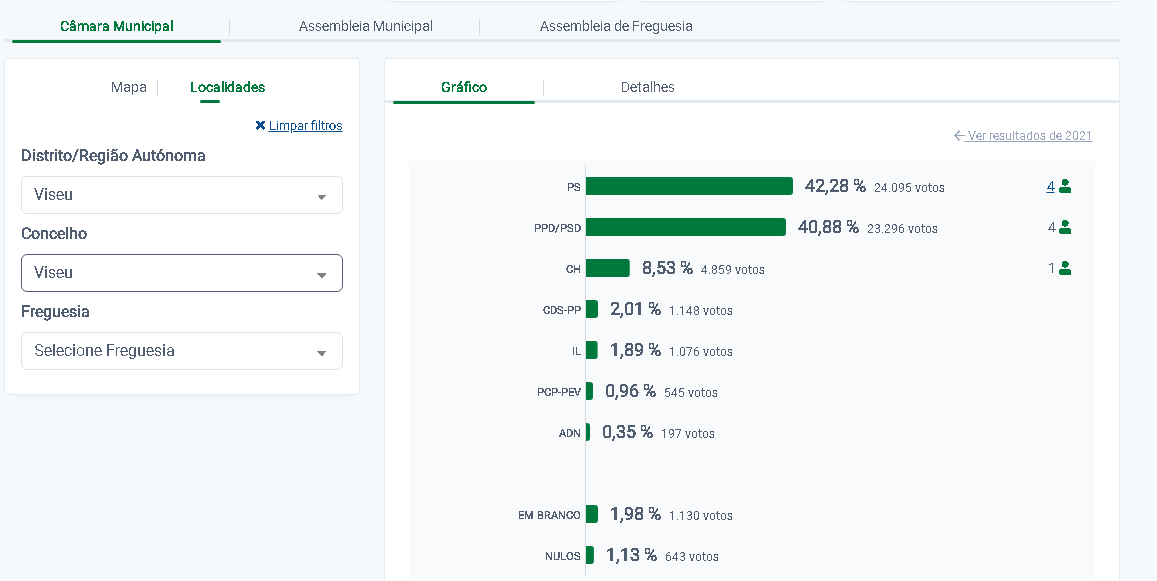Open the Concelho dropdown showing Viseu
Screen dimensions: 1157x581
click(x=182, y=273)
